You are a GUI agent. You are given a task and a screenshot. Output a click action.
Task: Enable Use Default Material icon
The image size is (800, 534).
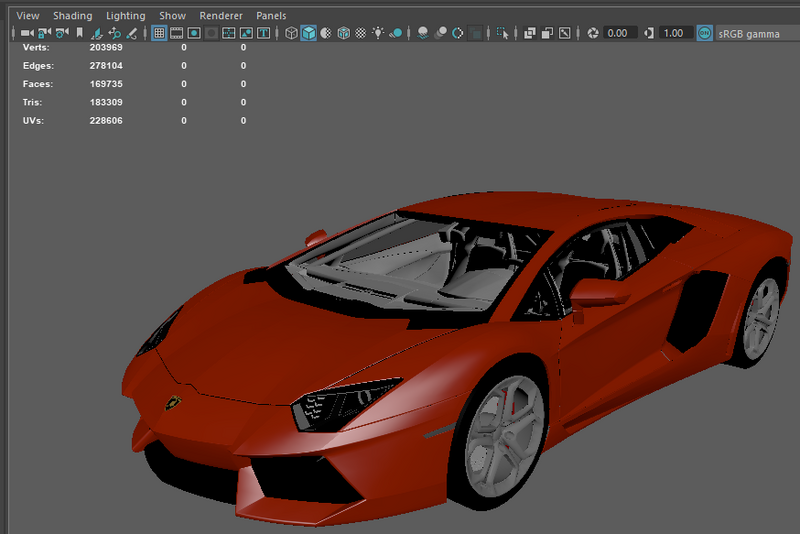pyautogui.click(x=326, y=33)
